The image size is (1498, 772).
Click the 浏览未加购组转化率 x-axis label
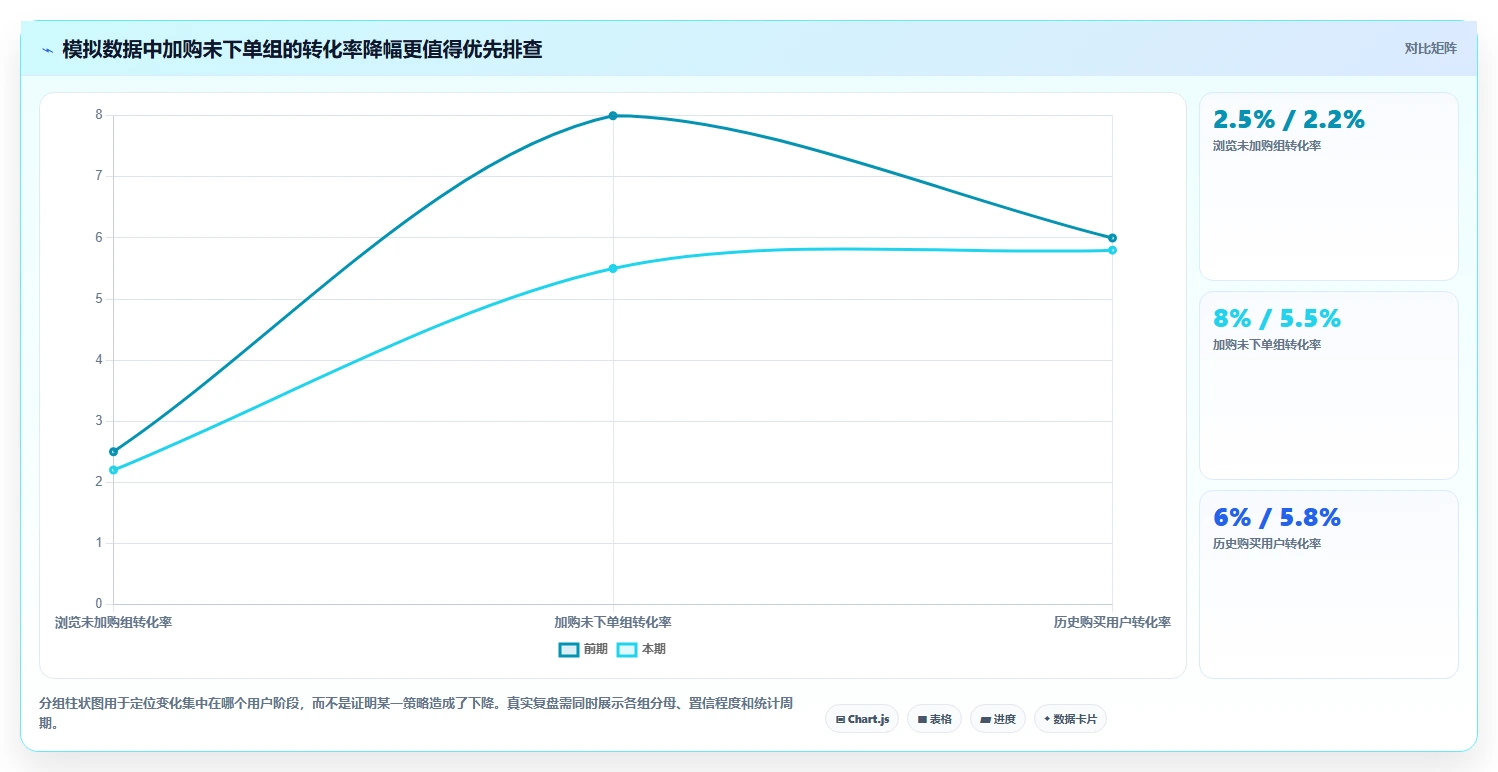tap(113, 622)
